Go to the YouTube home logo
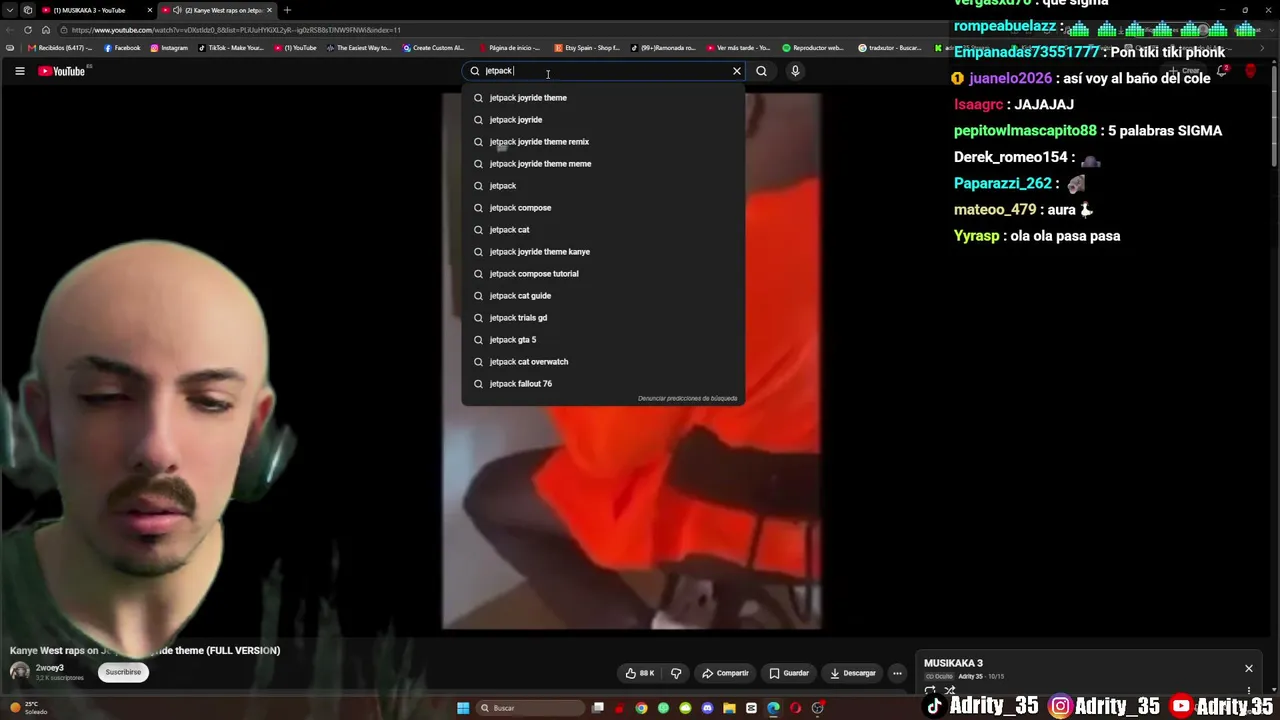The height and width of the screenshot is (720, 1280). coord(62,71)
